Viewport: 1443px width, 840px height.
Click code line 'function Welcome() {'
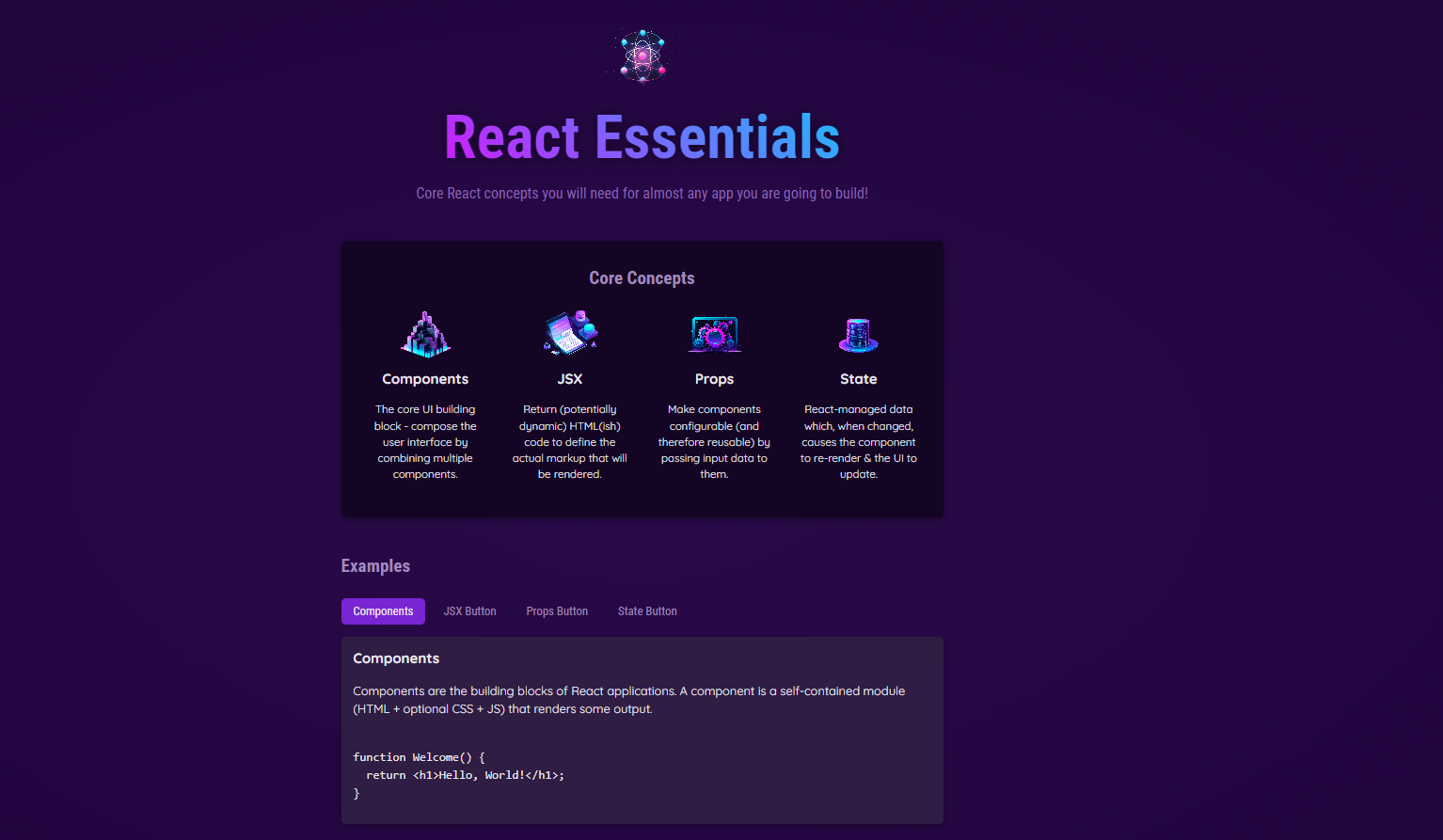pos(419,757)
